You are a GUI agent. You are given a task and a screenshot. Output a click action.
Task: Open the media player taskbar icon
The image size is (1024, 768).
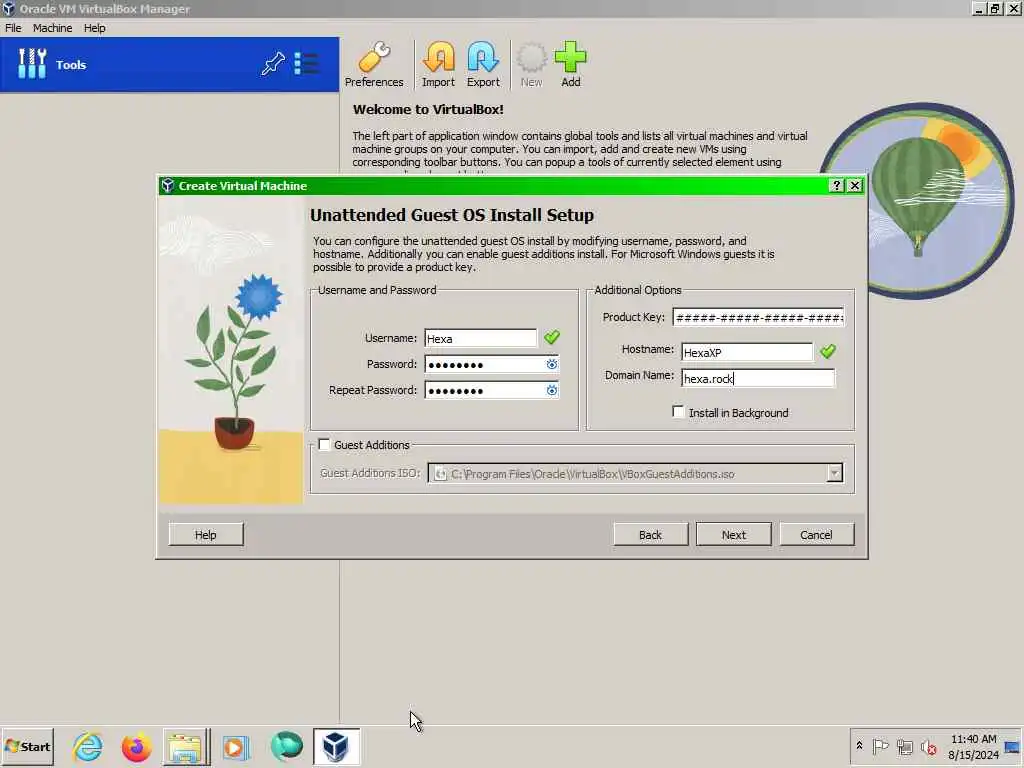235,747
